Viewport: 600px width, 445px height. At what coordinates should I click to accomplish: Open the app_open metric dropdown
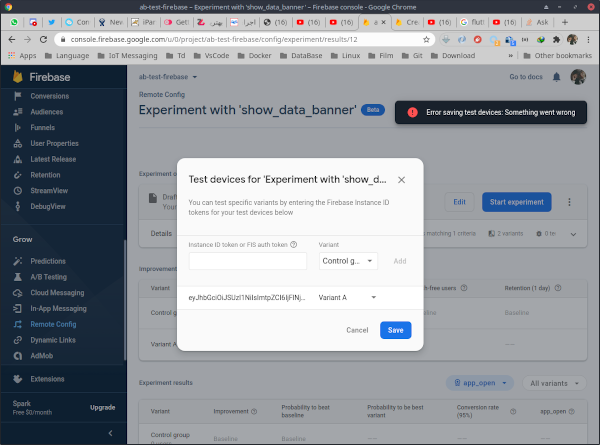pyautogui.click(x=480, y=383)
